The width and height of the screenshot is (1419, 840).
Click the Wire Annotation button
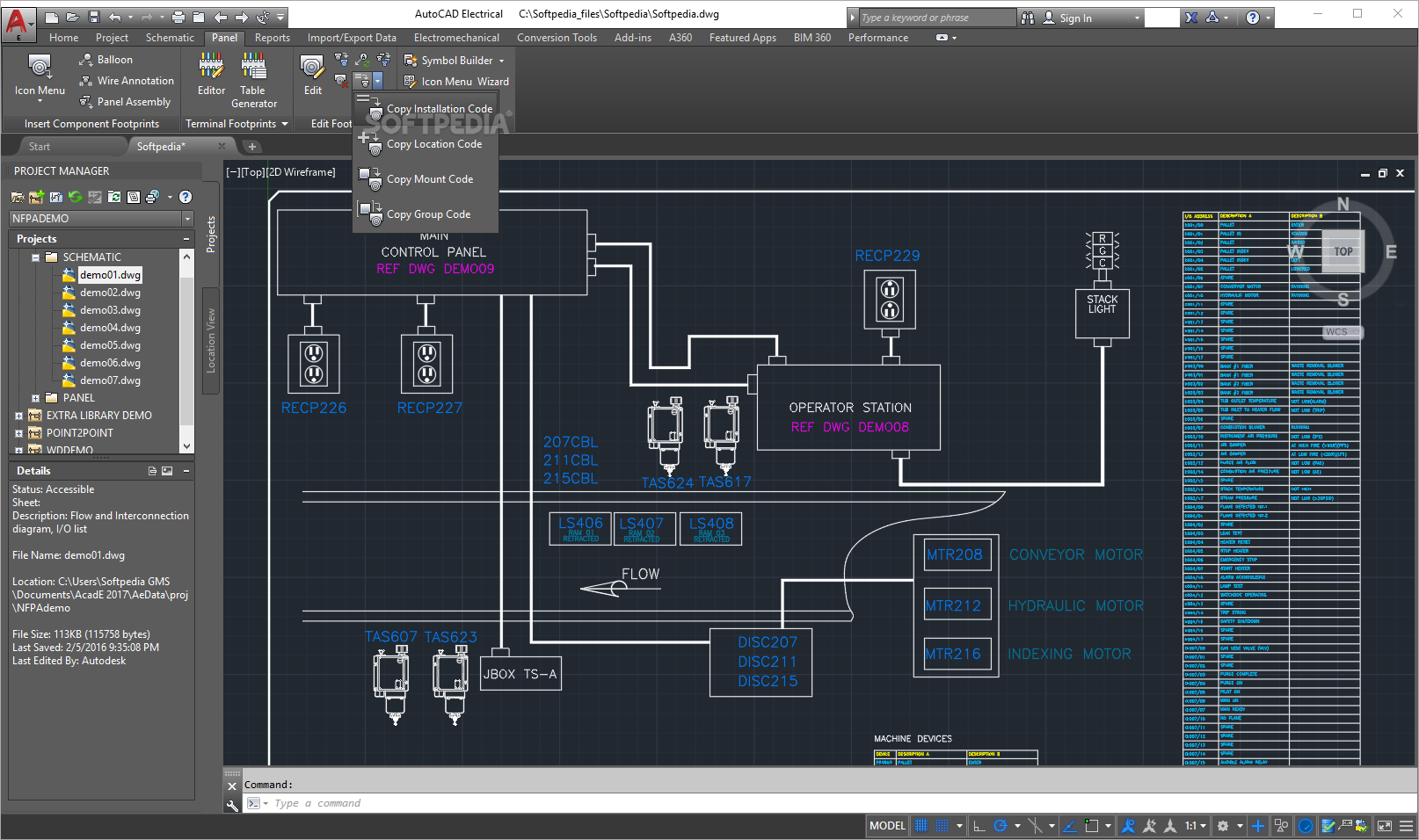[126, 81]
